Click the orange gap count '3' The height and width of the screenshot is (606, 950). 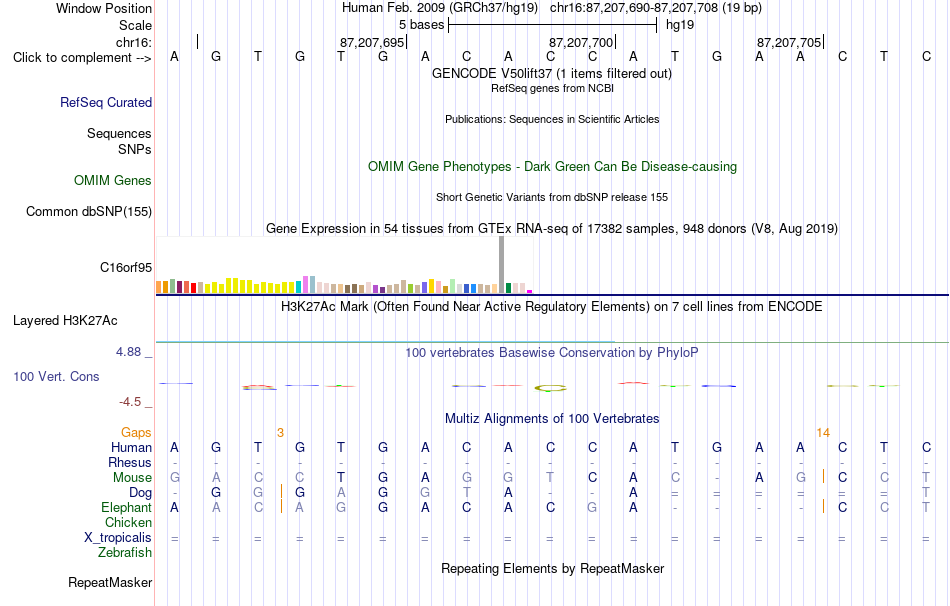pos(280,433)
